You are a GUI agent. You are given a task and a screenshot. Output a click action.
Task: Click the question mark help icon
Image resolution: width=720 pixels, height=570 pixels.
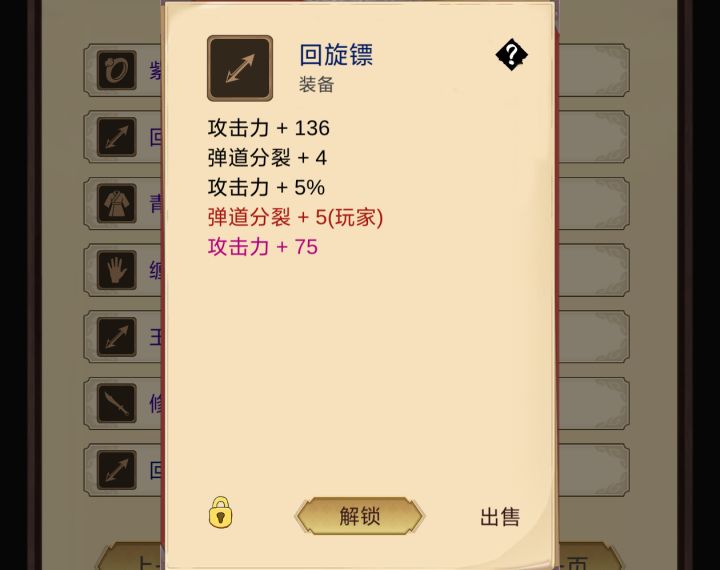coord(511,55)
